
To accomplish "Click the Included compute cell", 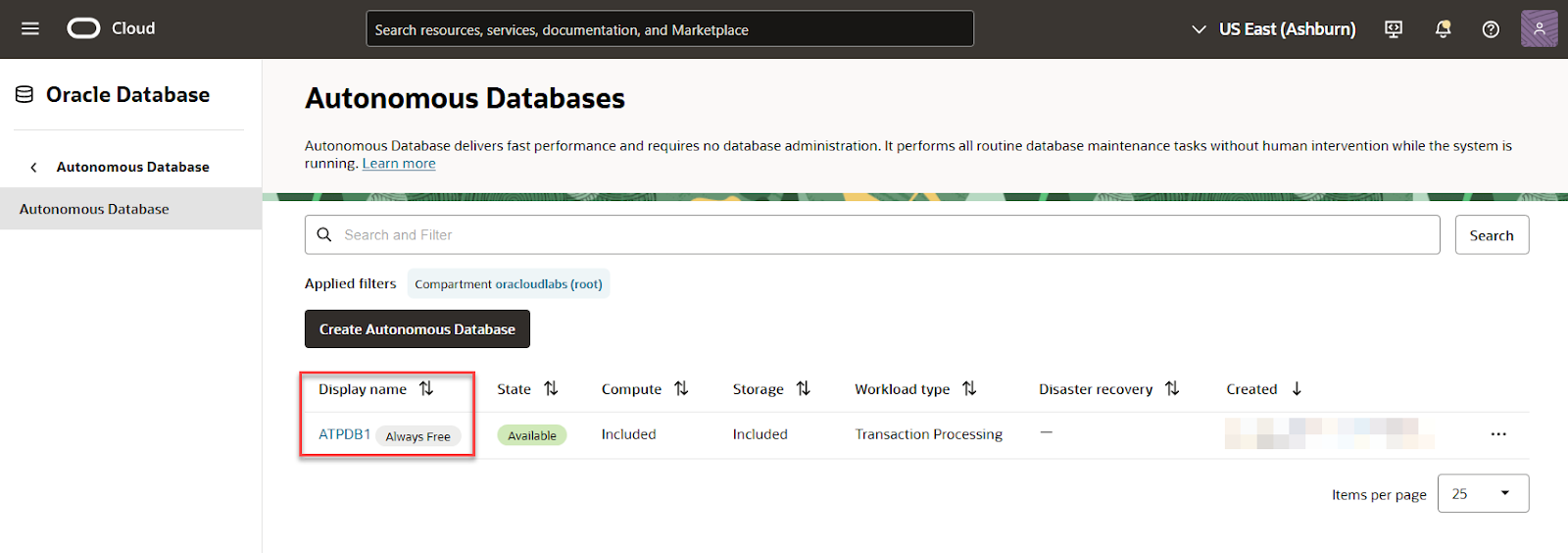I will [629, 434].
